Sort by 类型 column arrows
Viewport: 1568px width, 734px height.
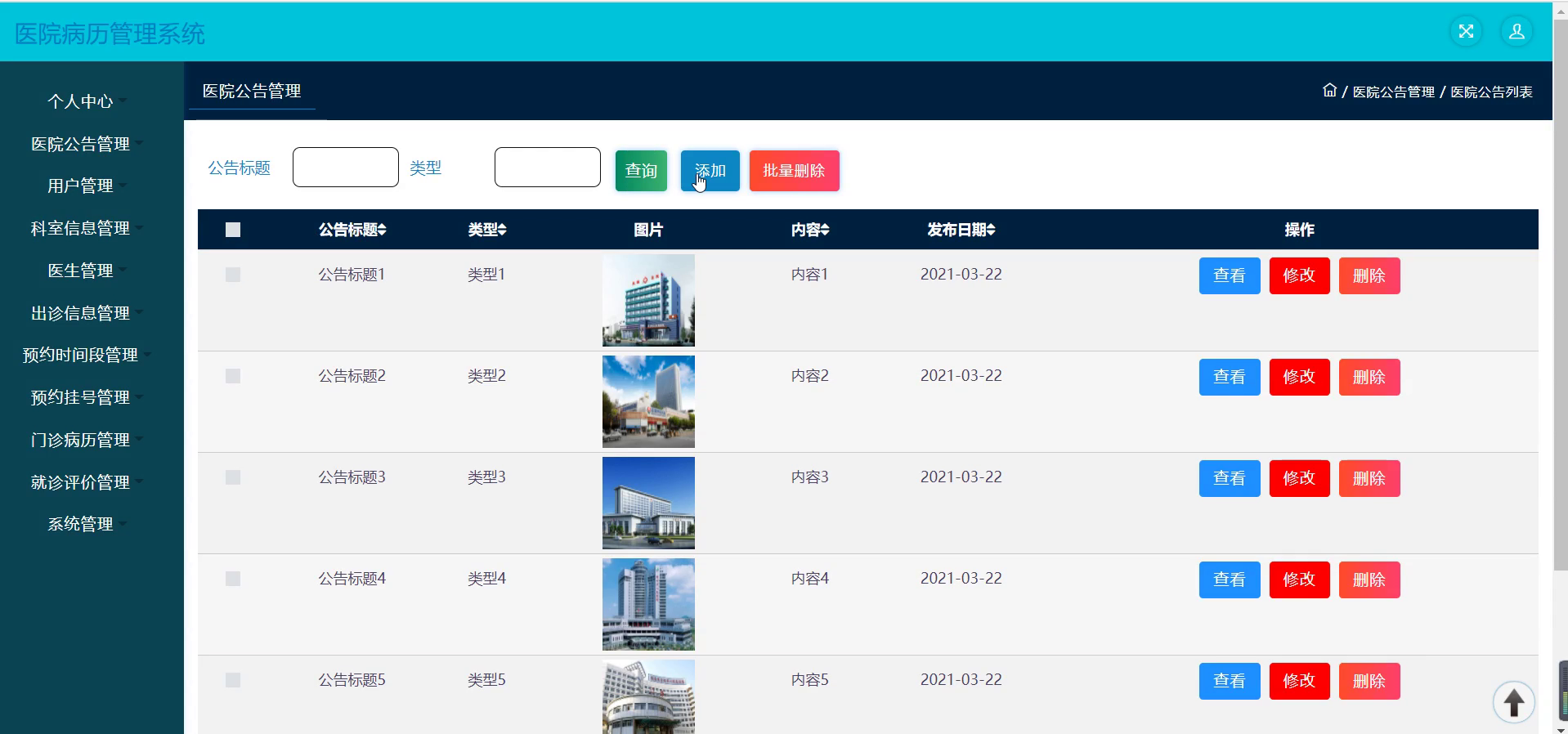coord(502,230)
